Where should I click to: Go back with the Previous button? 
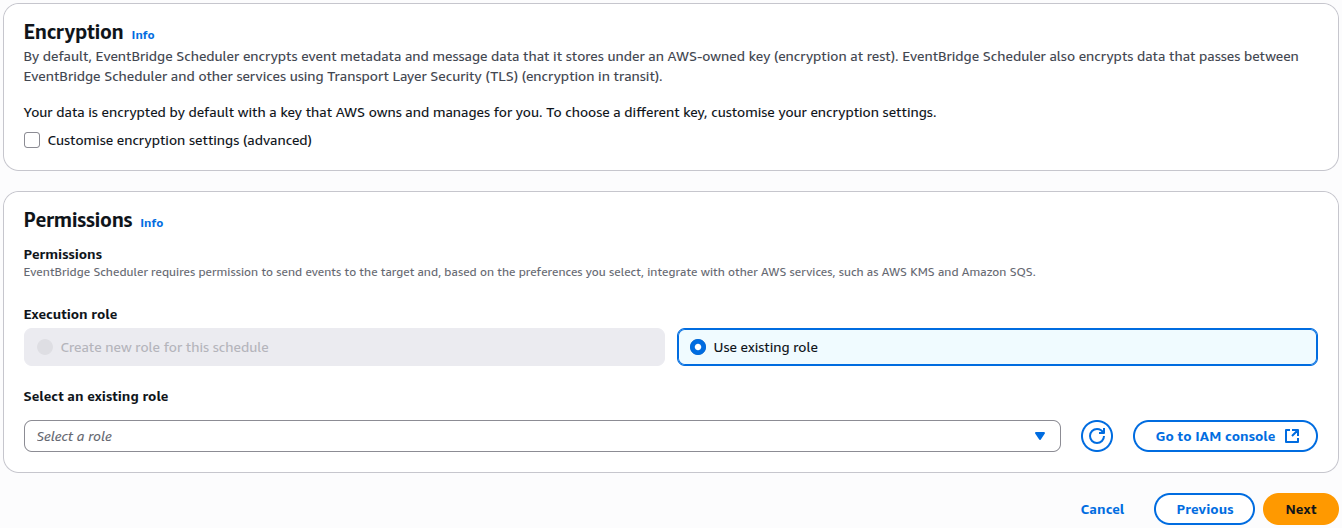pos(1204,509)
